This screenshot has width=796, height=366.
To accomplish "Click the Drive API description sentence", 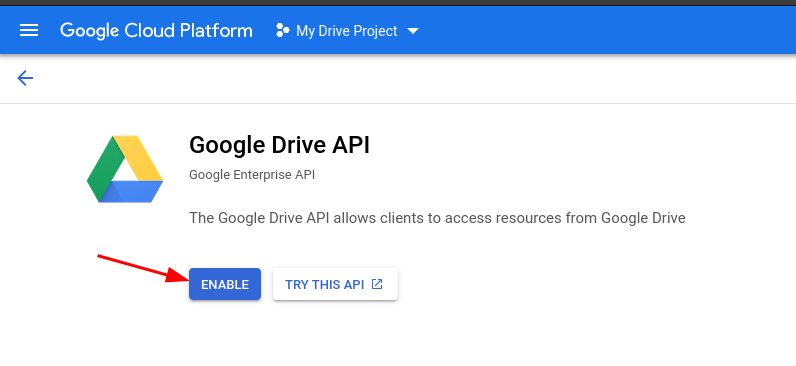I will pos(437,218).
